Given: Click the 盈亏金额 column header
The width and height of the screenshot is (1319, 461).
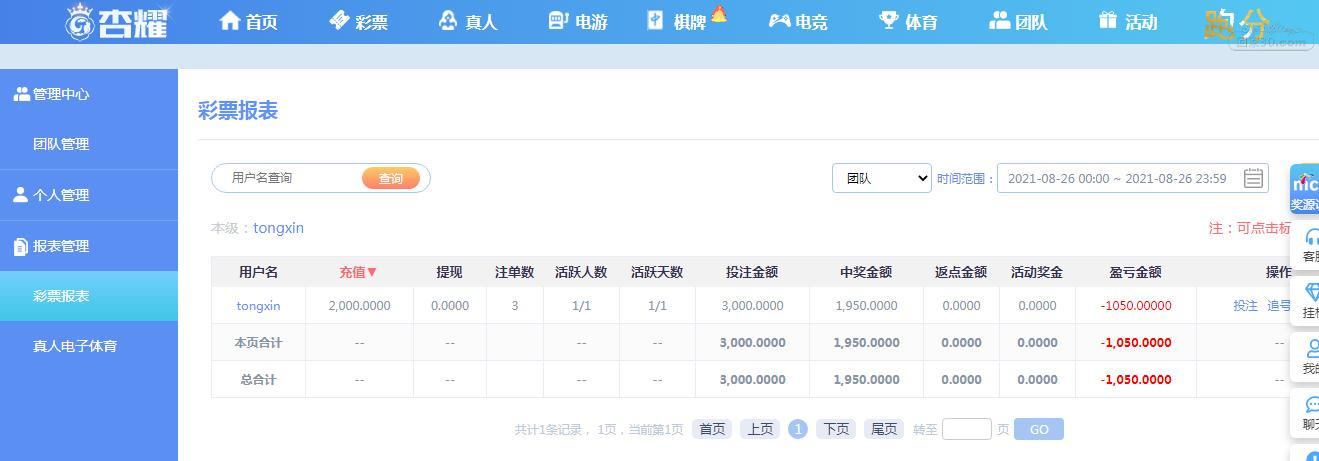Looking at the screenshot, I should (x=1136, y=272).
